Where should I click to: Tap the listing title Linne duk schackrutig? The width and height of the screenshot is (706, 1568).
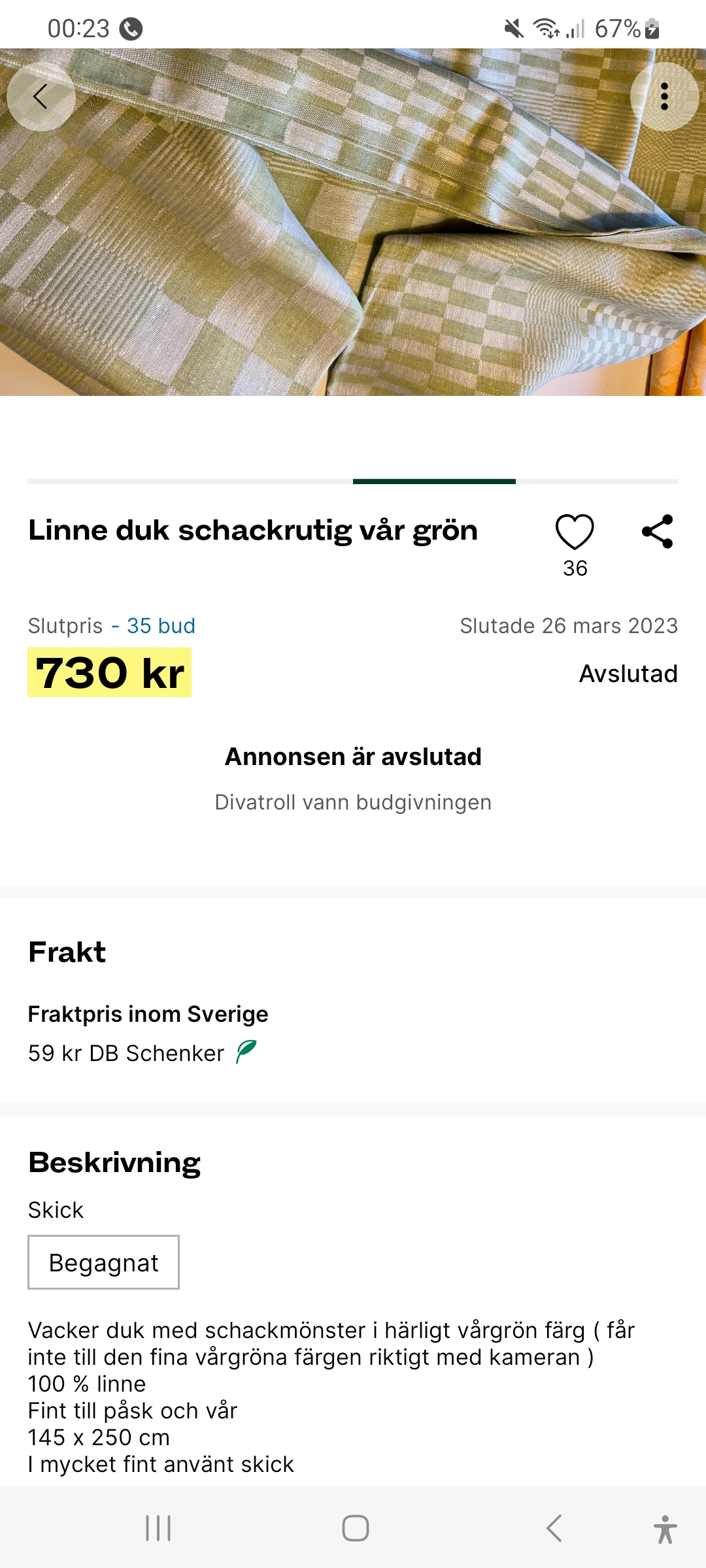[x=253, y=531]
